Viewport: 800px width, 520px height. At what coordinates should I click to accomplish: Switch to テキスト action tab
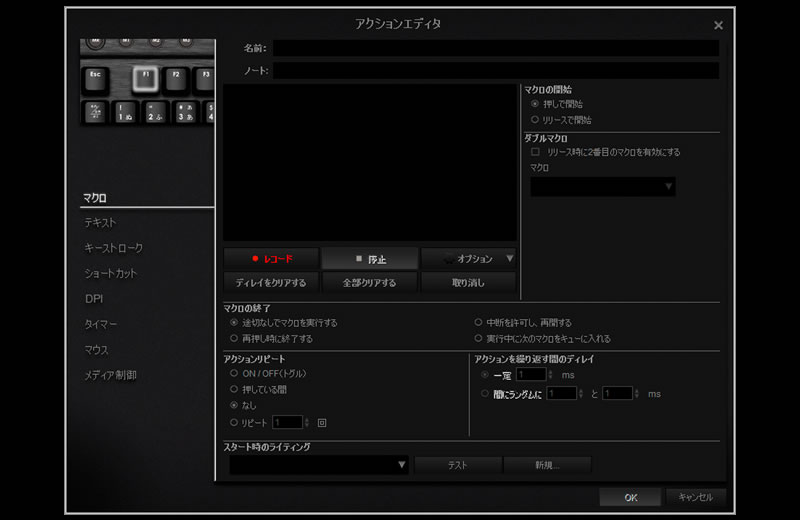[100, 222]
